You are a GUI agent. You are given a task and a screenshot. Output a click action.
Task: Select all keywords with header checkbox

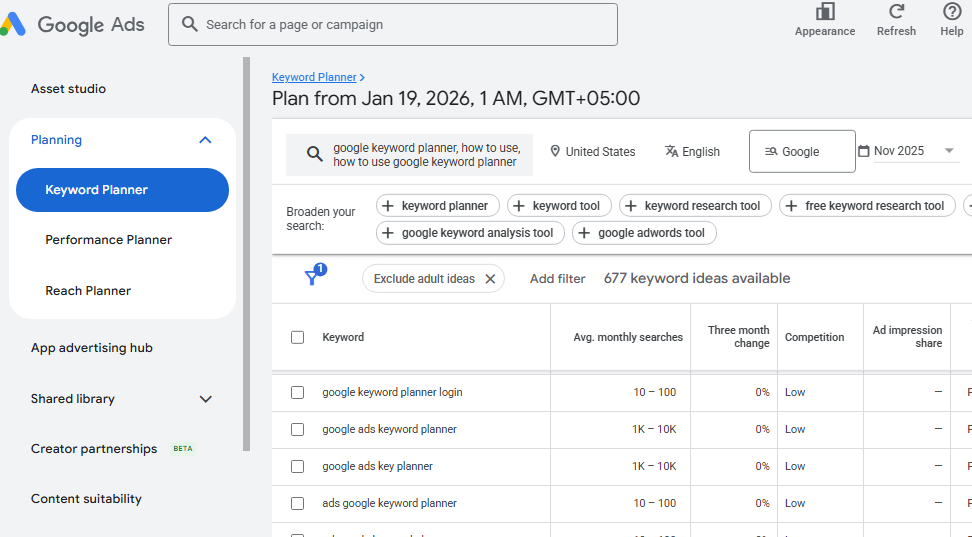[x=297, y=337]
